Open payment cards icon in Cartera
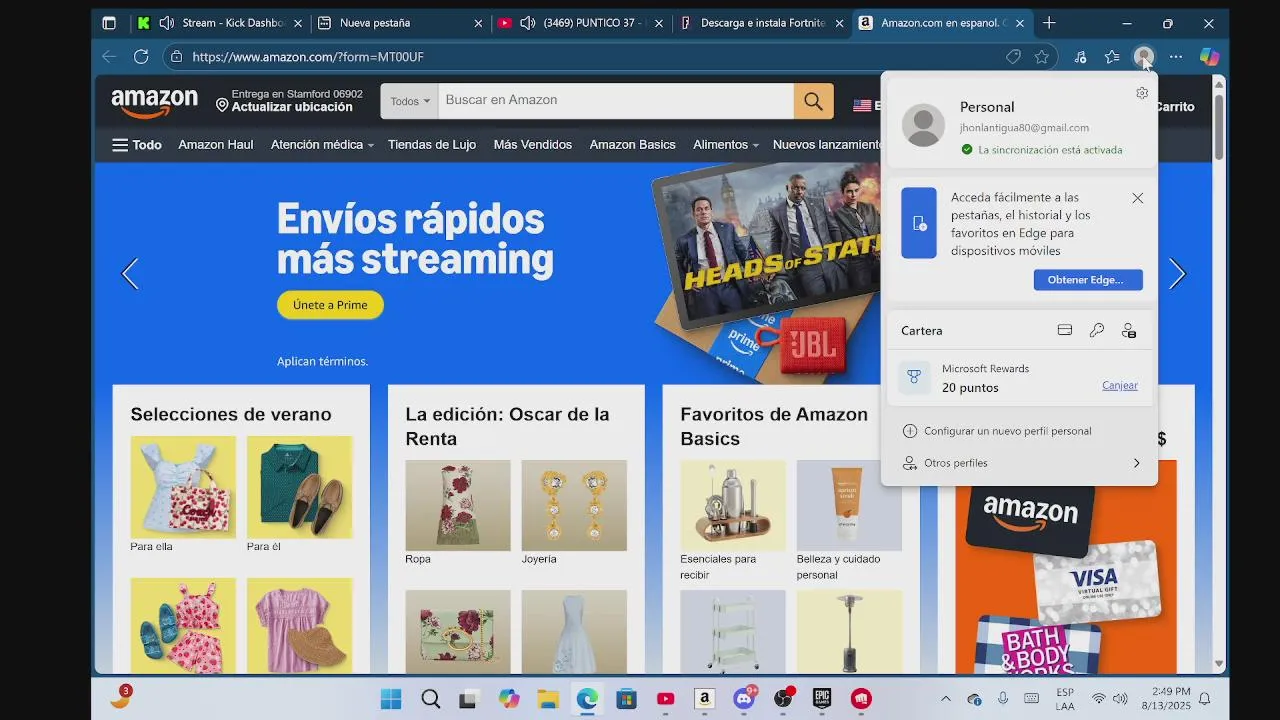 [1065, 331]
